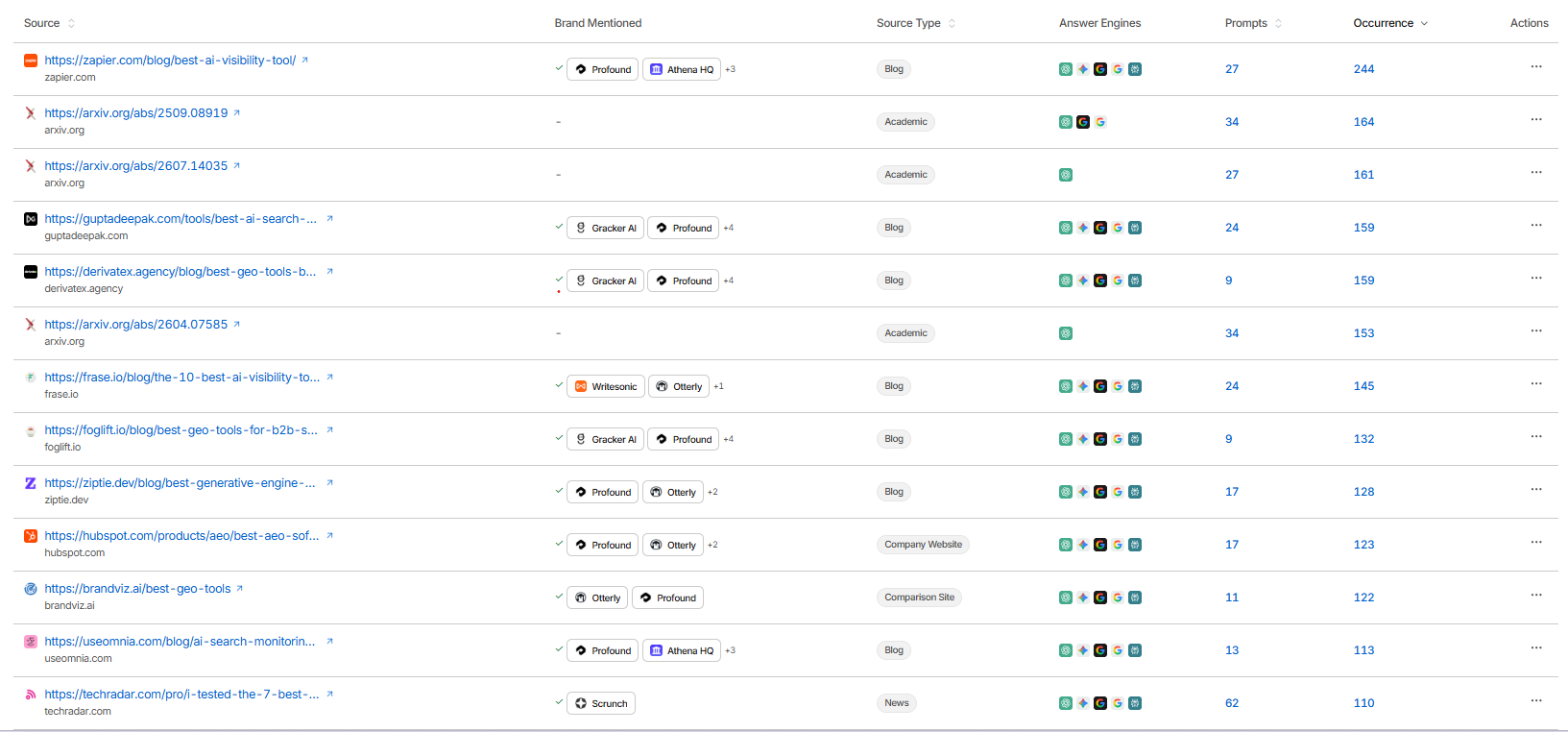Open the actions menu for the guptadeepak row
This screenshot has height=732, width=1568.
1536,226
